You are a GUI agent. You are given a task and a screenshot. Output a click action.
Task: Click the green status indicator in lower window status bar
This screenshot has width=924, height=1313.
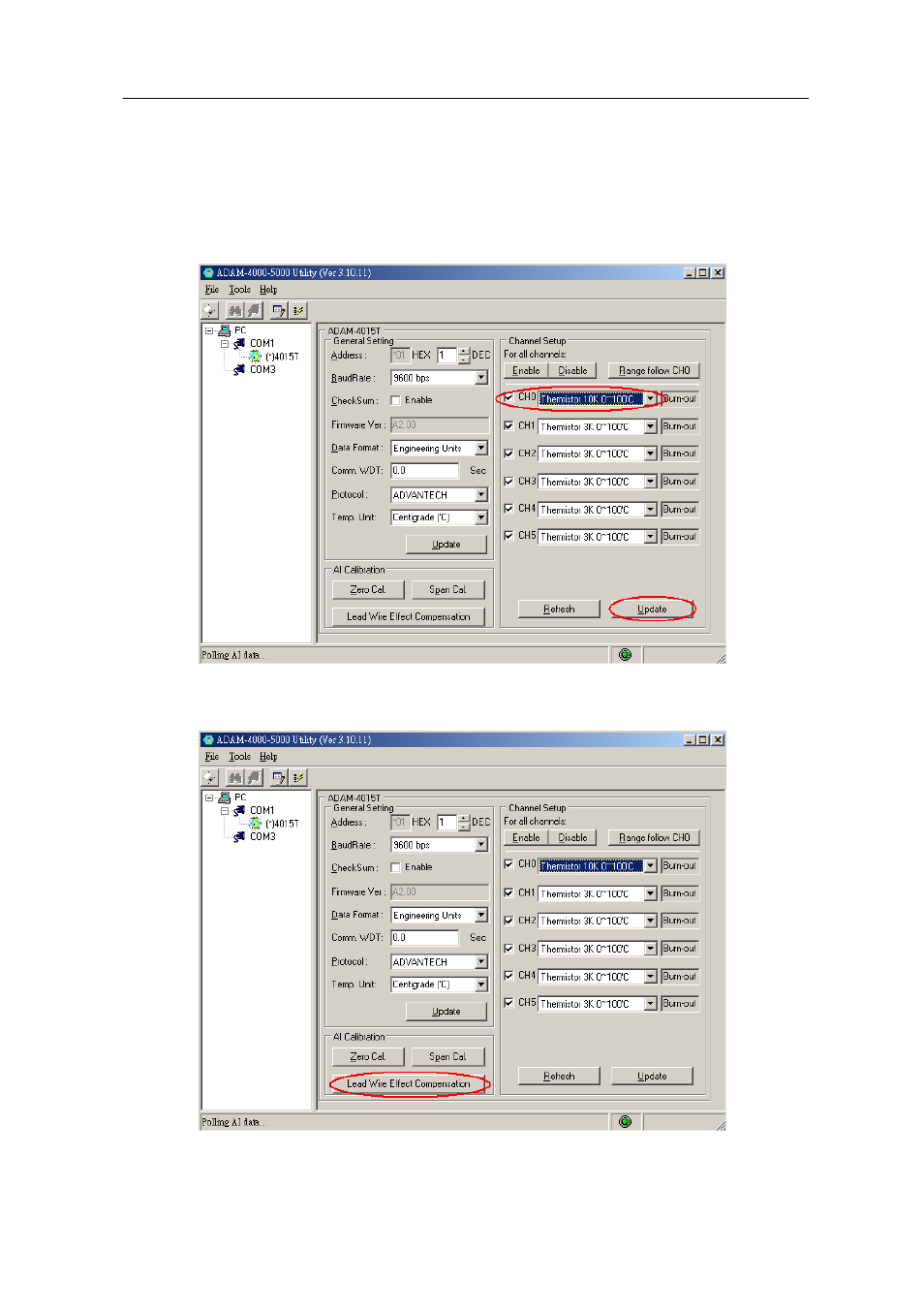(x=625, y=1122)
